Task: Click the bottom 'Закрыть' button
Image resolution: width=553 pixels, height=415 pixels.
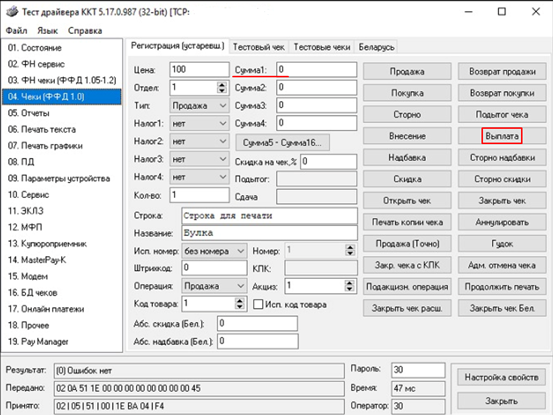Action: [x=501, y=401]
